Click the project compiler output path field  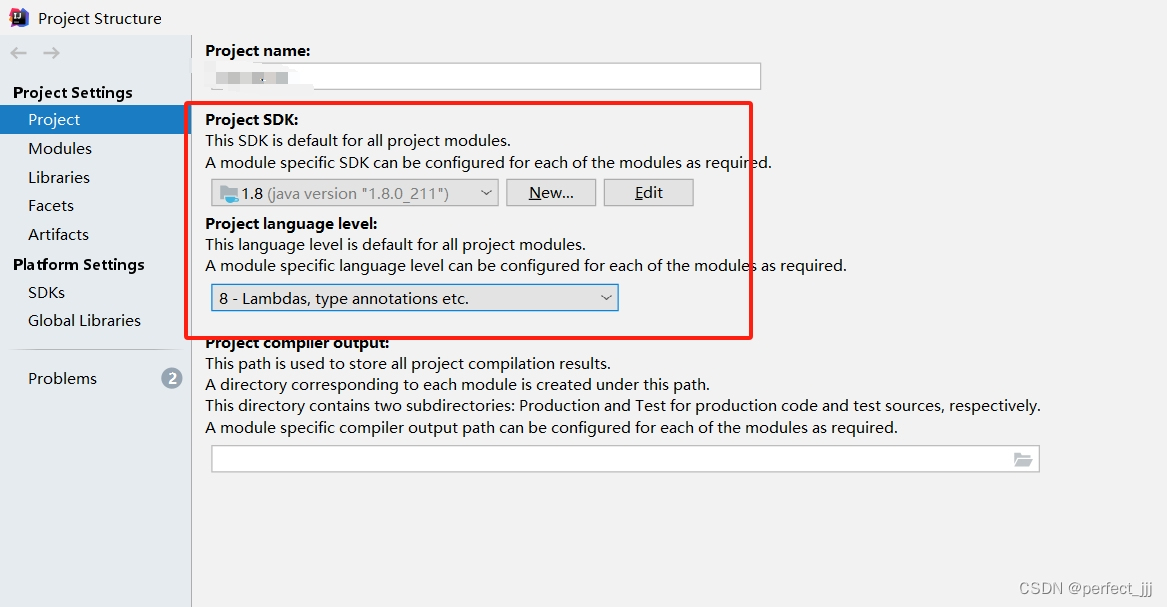600,459
